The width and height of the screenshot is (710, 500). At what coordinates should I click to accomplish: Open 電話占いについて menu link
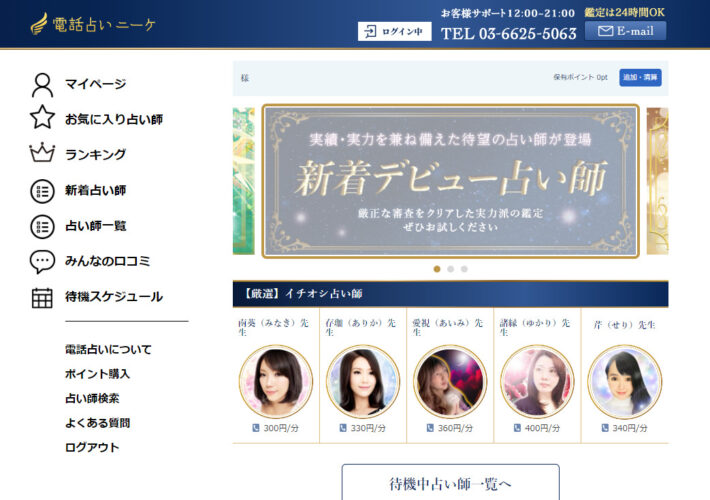pyautogui.click(x=108, y=349)
